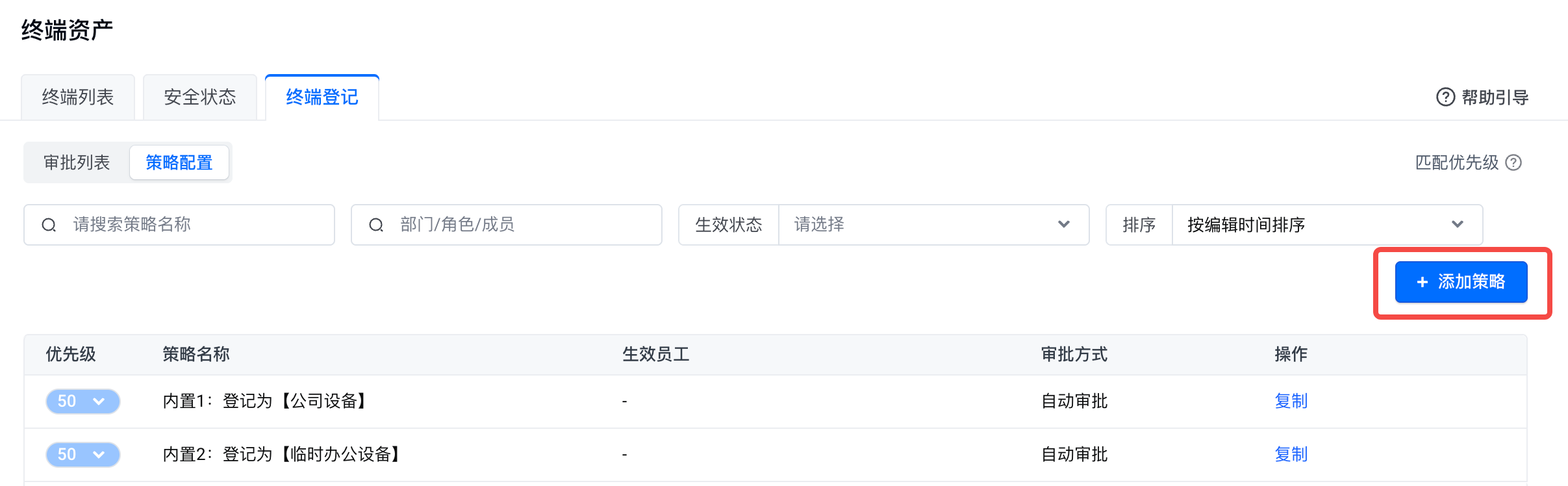Click the 添加策略 button
Viewport: 1568px width, 486px height.
1461,282
